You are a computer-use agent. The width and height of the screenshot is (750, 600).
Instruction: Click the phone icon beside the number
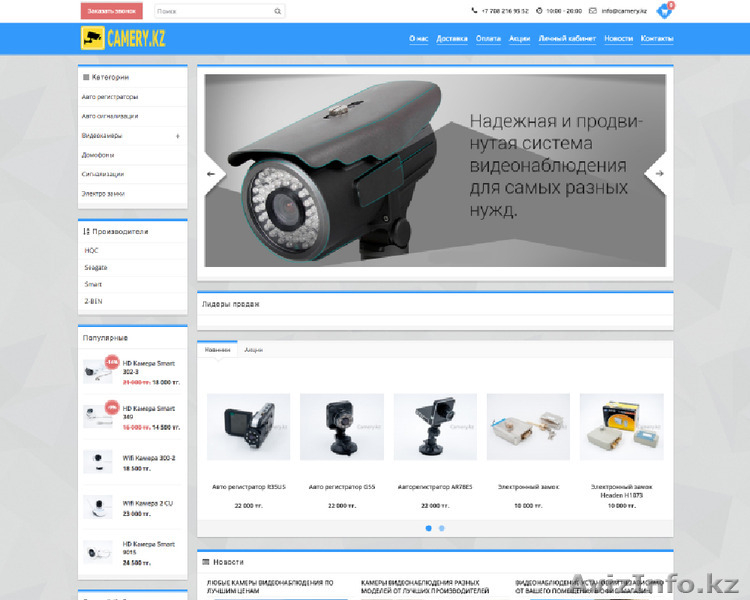(474, 11)
